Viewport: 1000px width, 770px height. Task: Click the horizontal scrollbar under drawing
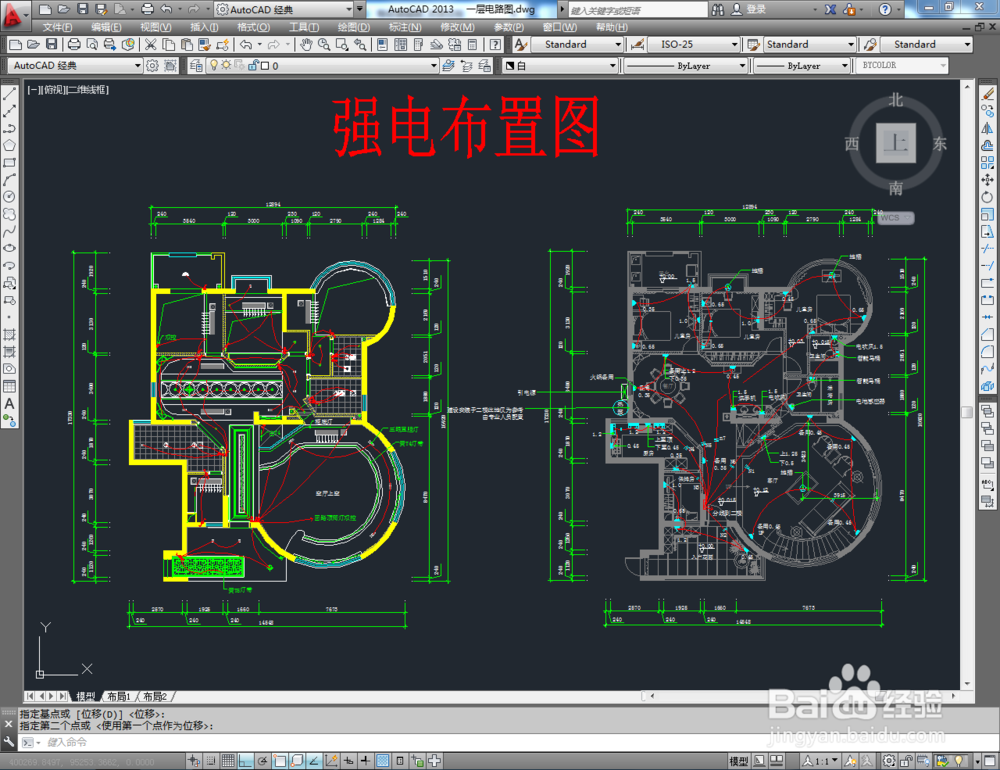tap(804, 696)
